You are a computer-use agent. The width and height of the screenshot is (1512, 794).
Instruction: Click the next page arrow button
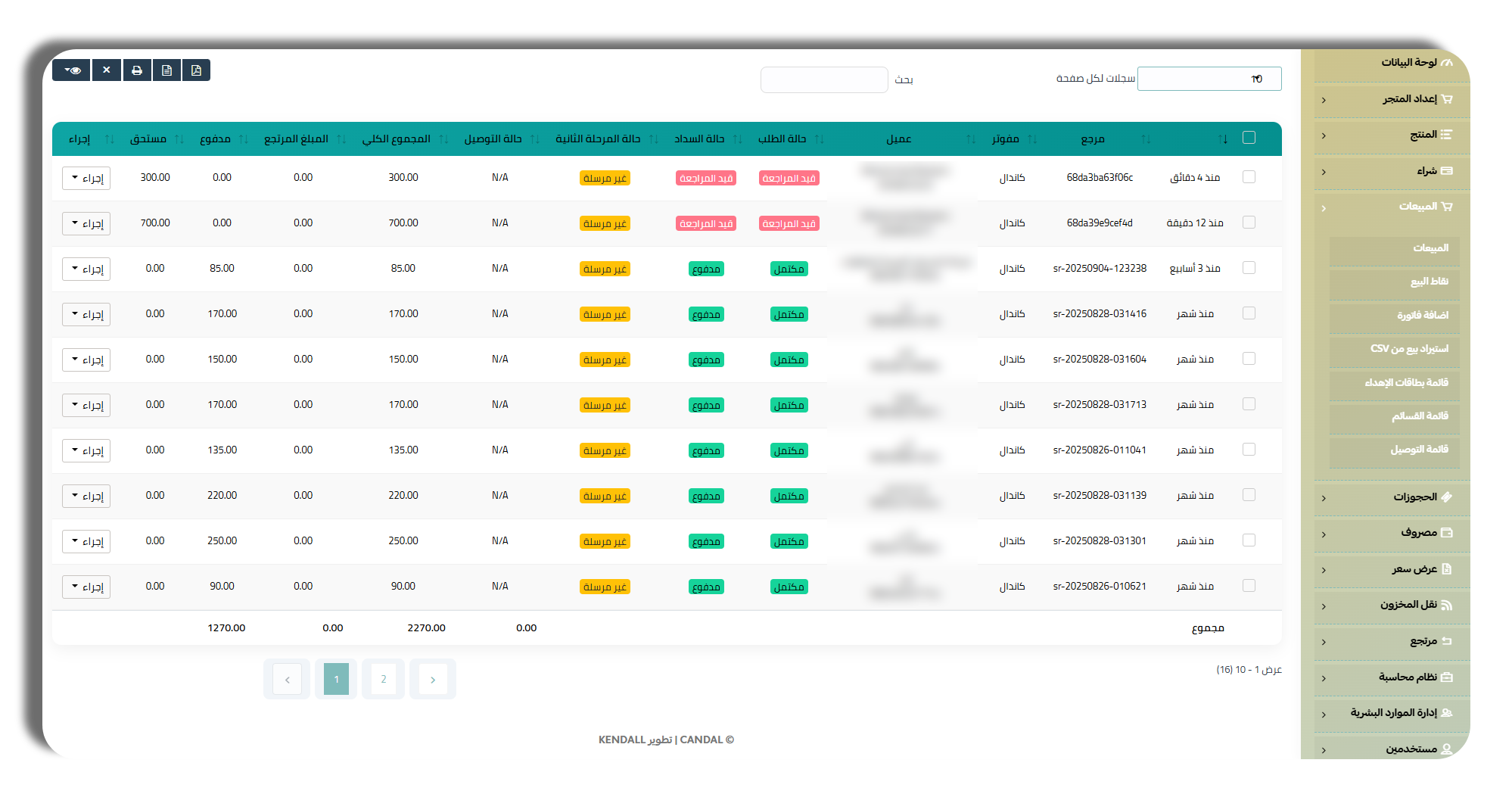pyautogui.click(x=433, y=679)
